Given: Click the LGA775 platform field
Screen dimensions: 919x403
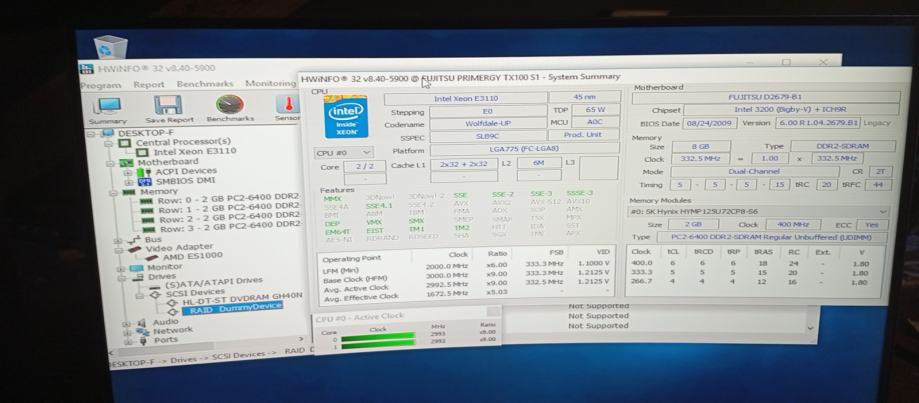Looking at the screenshot, I should click(x=524, y=149).
